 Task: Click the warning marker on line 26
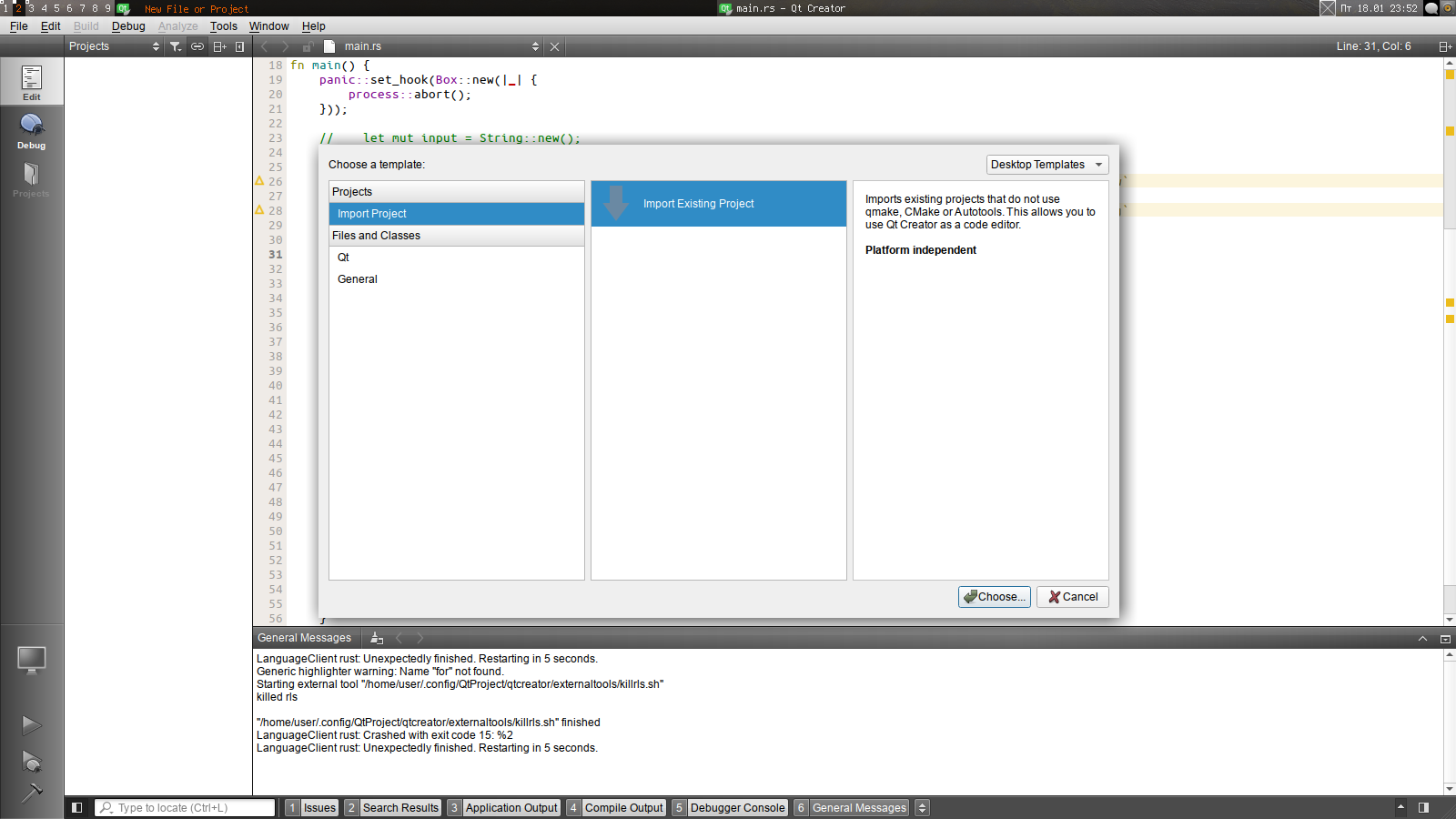tap(259, 181)
